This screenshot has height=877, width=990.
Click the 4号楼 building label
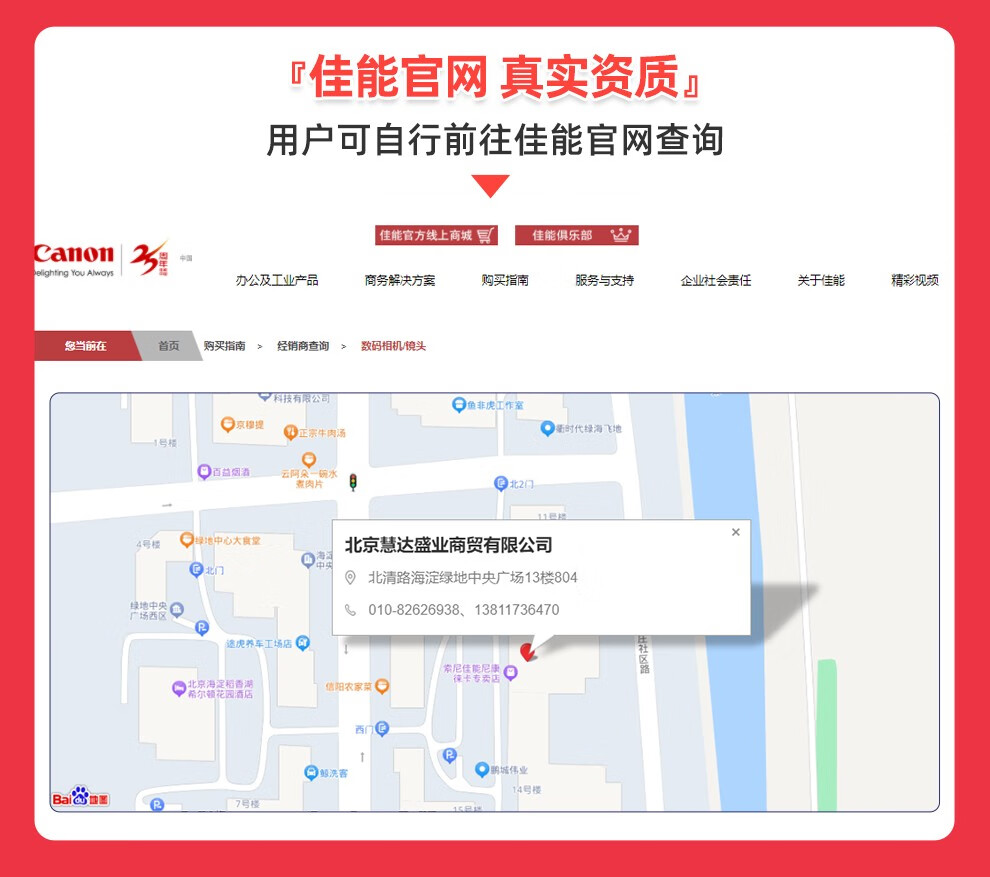[148, 544]
